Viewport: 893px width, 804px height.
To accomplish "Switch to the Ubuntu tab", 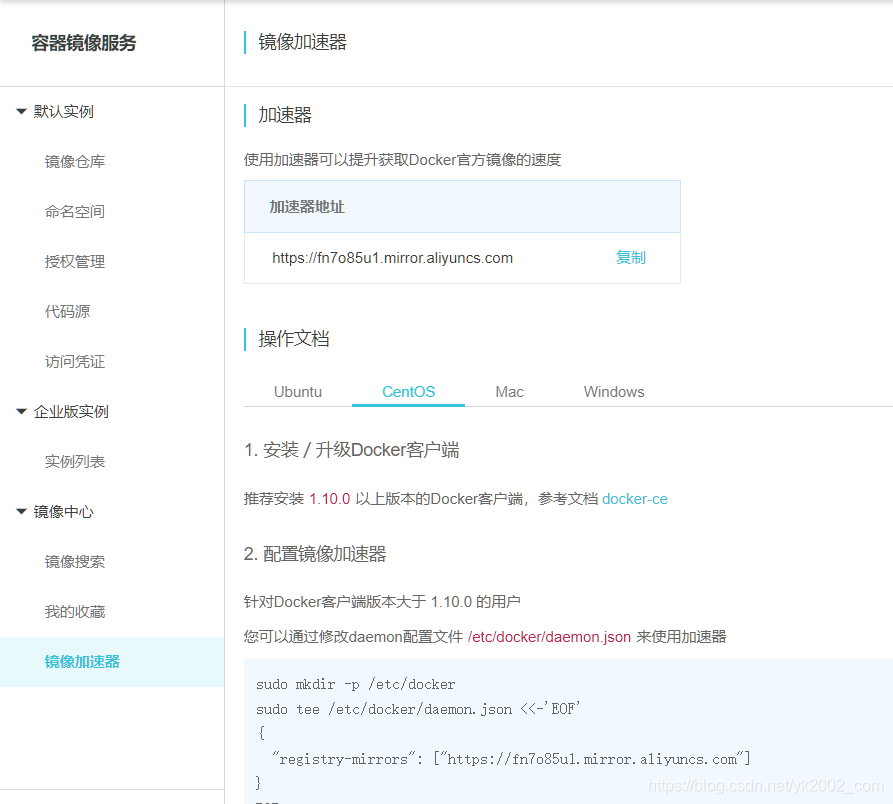I will click(297, 391).
